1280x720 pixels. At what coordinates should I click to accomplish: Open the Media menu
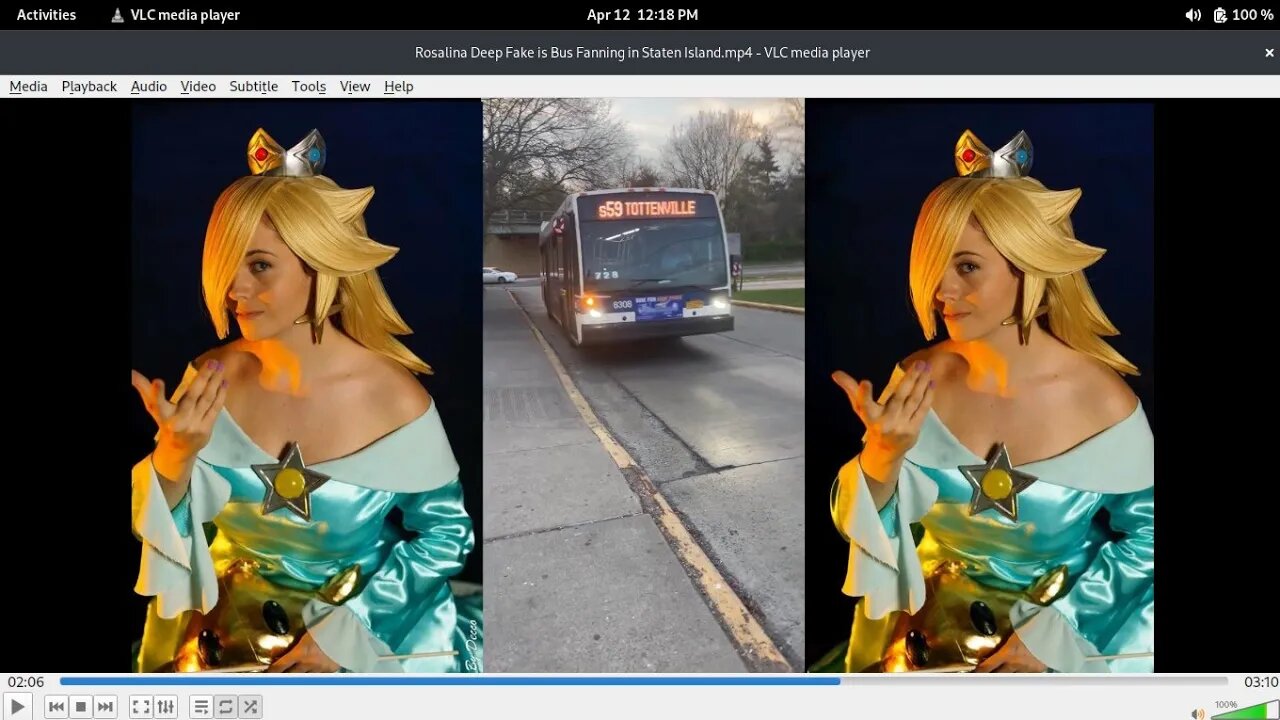click(28, 86)
